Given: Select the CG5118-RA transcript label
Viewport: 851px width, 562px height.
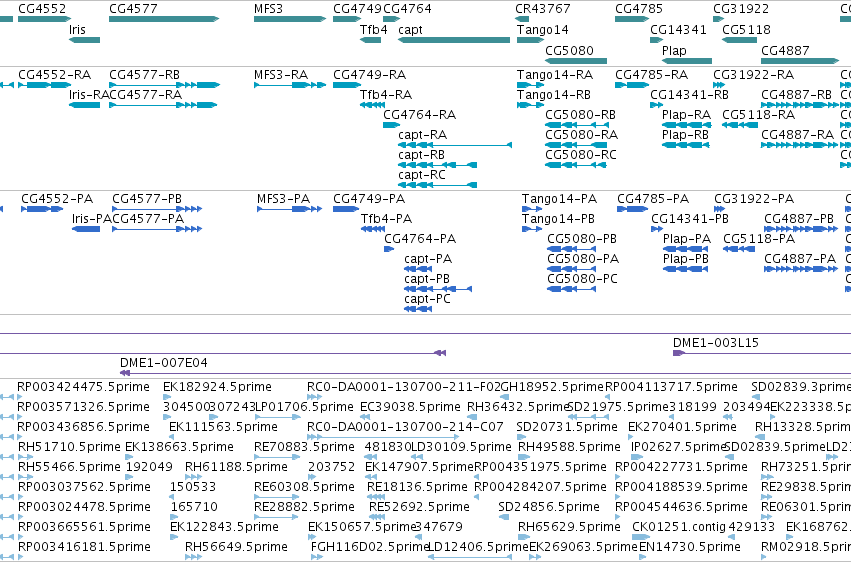Looking at the screenshot, I should (x=758, y=114).
